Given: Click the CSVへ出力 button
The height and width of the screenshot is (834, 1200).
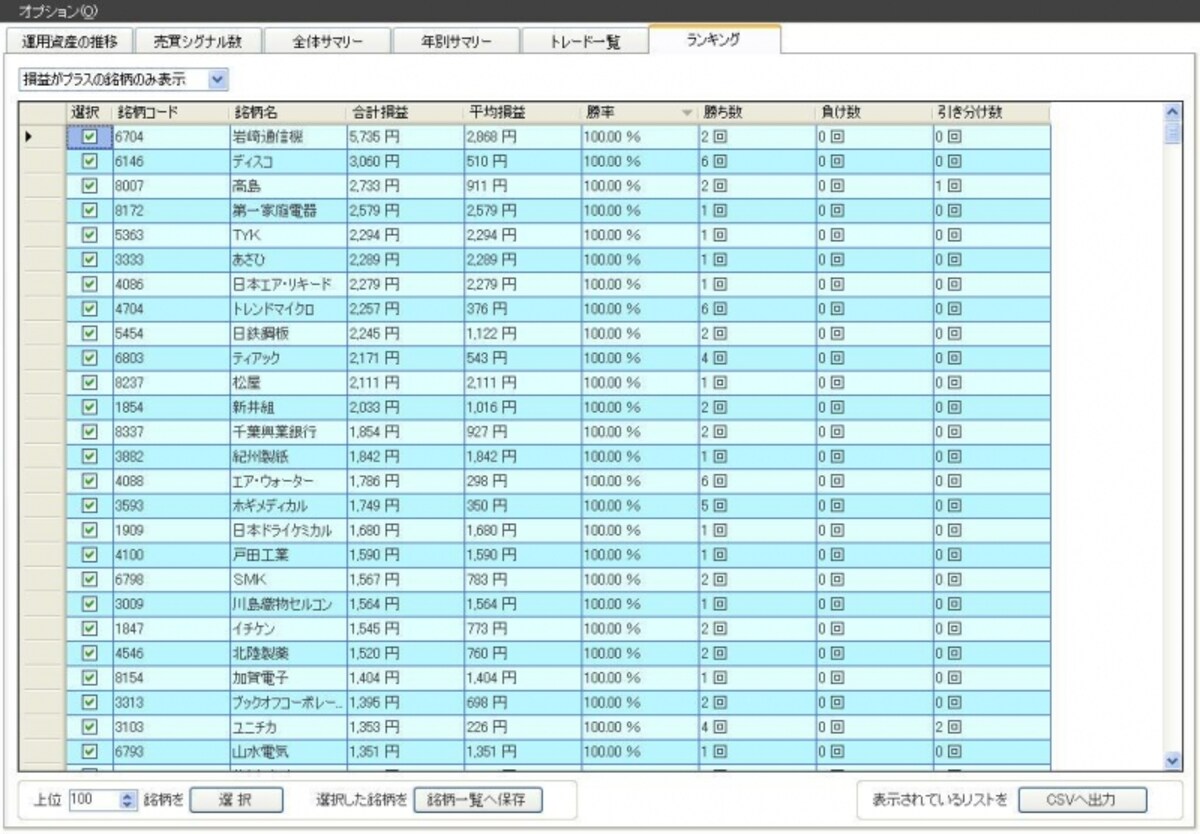Looking at the screenshot, I should (x=1082, y=800).
